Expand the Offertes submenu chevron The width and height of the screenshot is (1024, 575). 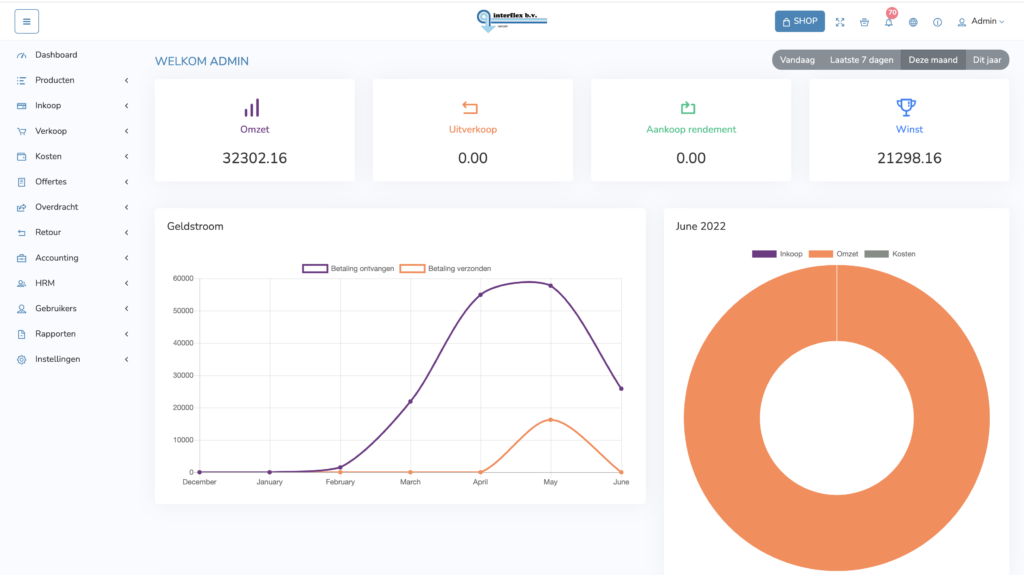click(x=127, y=182)
